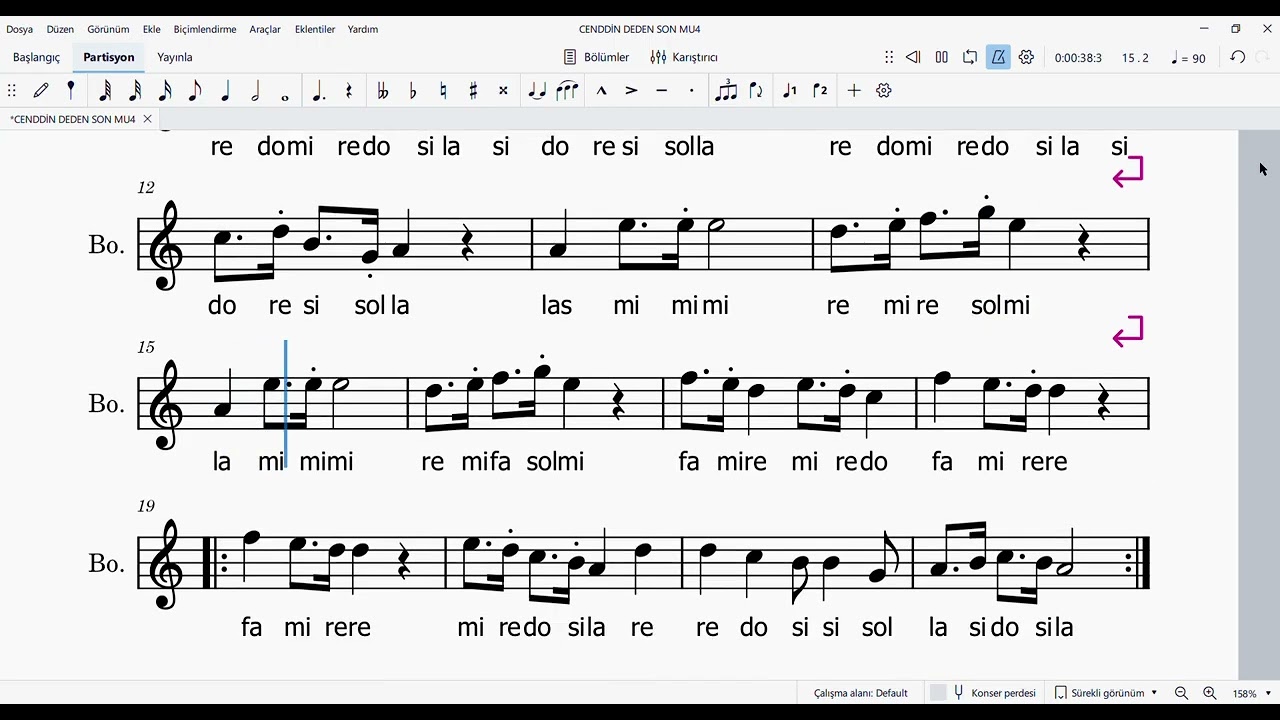Apply flat accidental
This screenshot has height=720, width=1280.
coord(413,90)
